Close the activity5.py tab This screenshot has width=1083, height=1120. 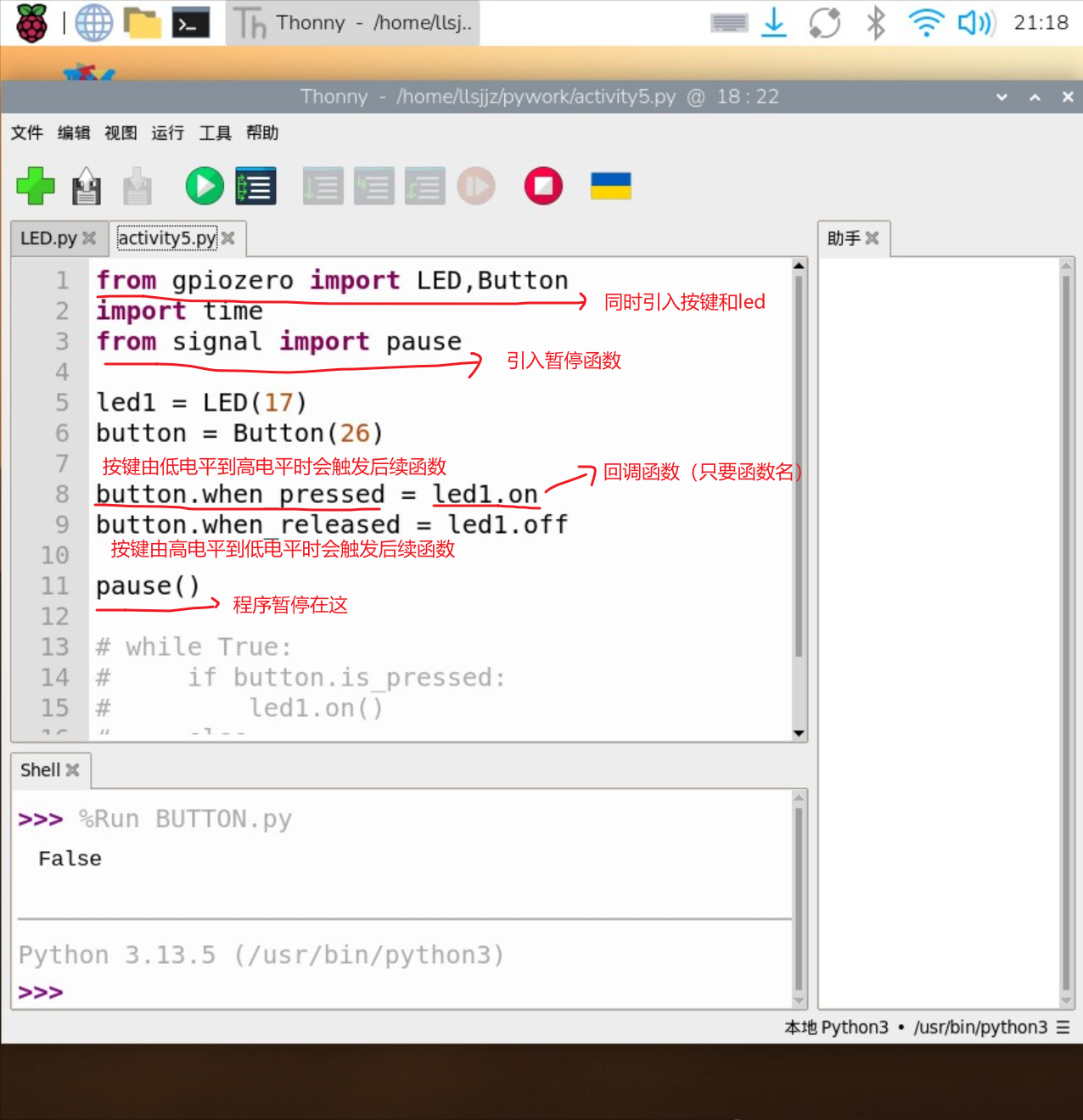click(228, 238)
